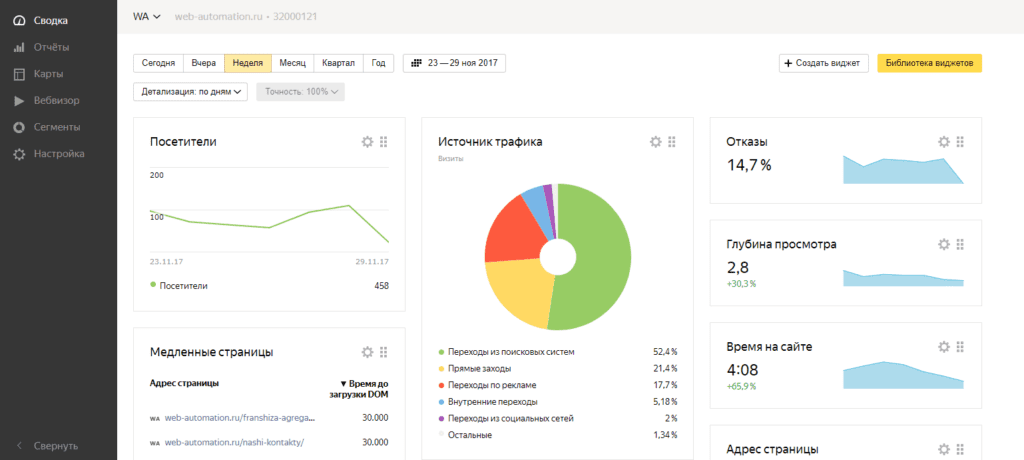Click Библиотека виджетов button
Screen dimensions: 1024x460
(929, 63)
